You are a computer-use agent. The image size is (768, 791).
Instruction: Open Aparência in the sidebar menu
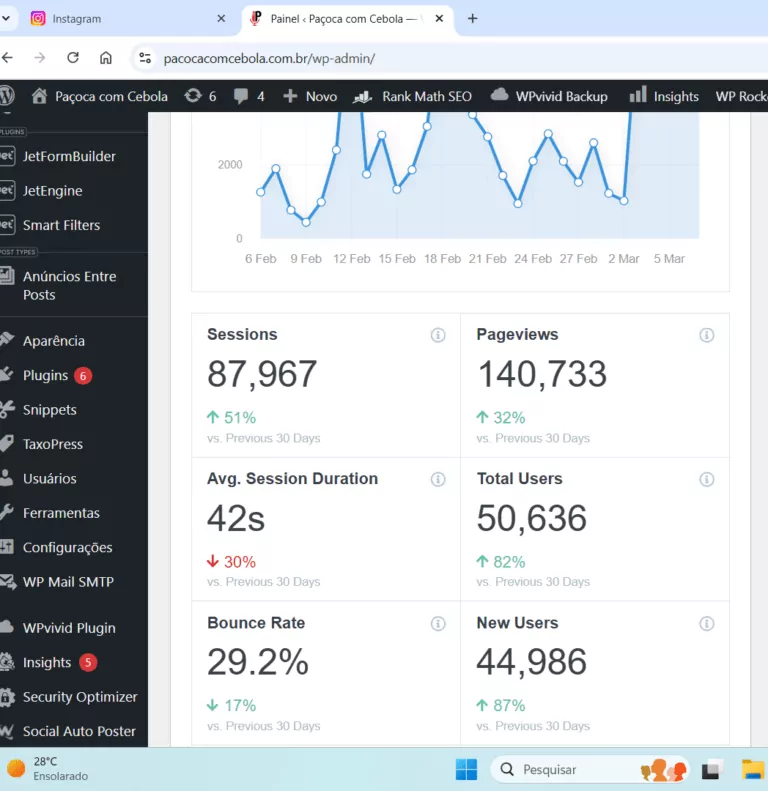(54, 341)
